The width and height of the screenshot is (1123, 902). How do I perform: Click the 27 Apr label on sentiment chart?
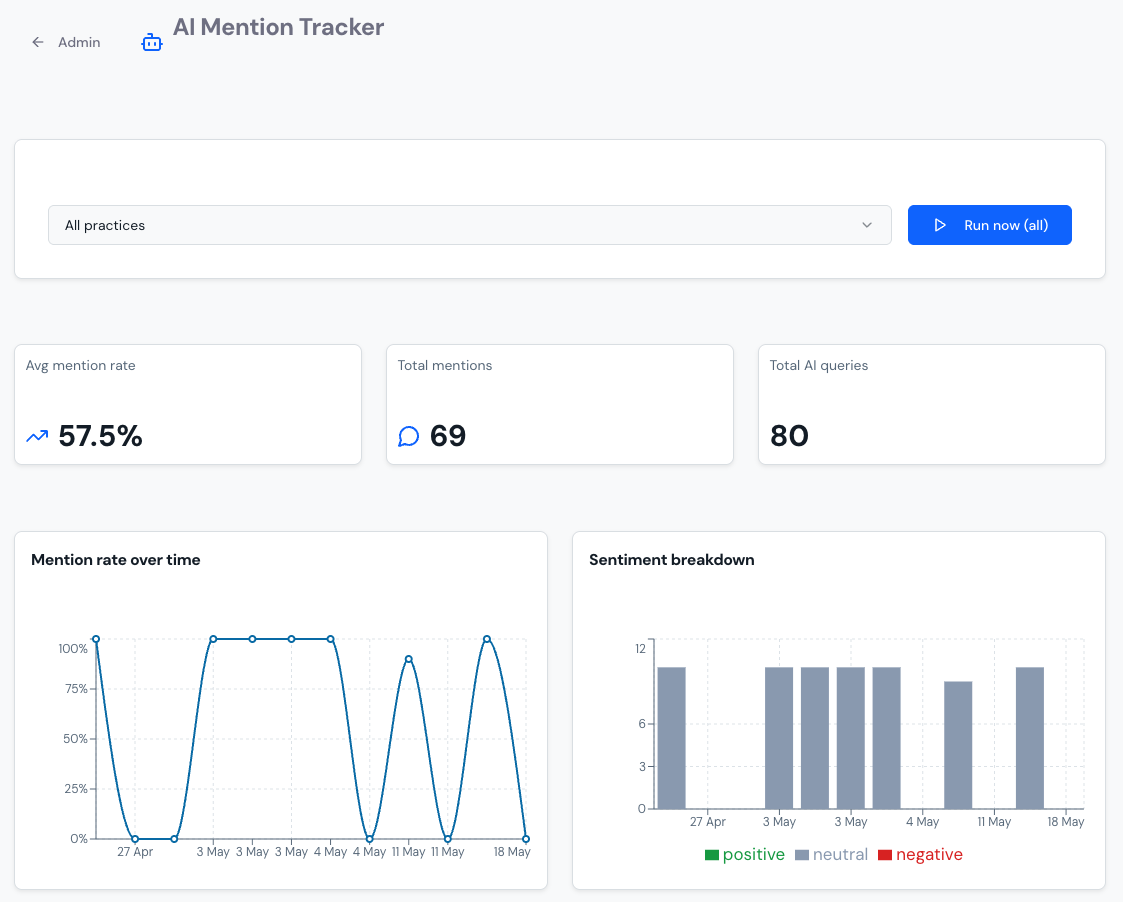(x=708, y=822)
